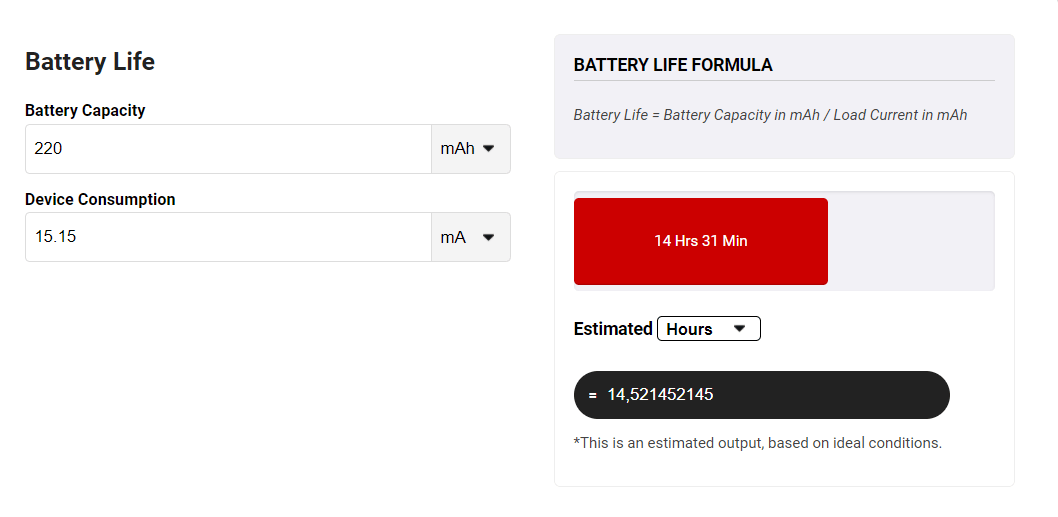Click the equals sign in the result
The width and height of the screenshot is (1058, 517).
(593, 395)
